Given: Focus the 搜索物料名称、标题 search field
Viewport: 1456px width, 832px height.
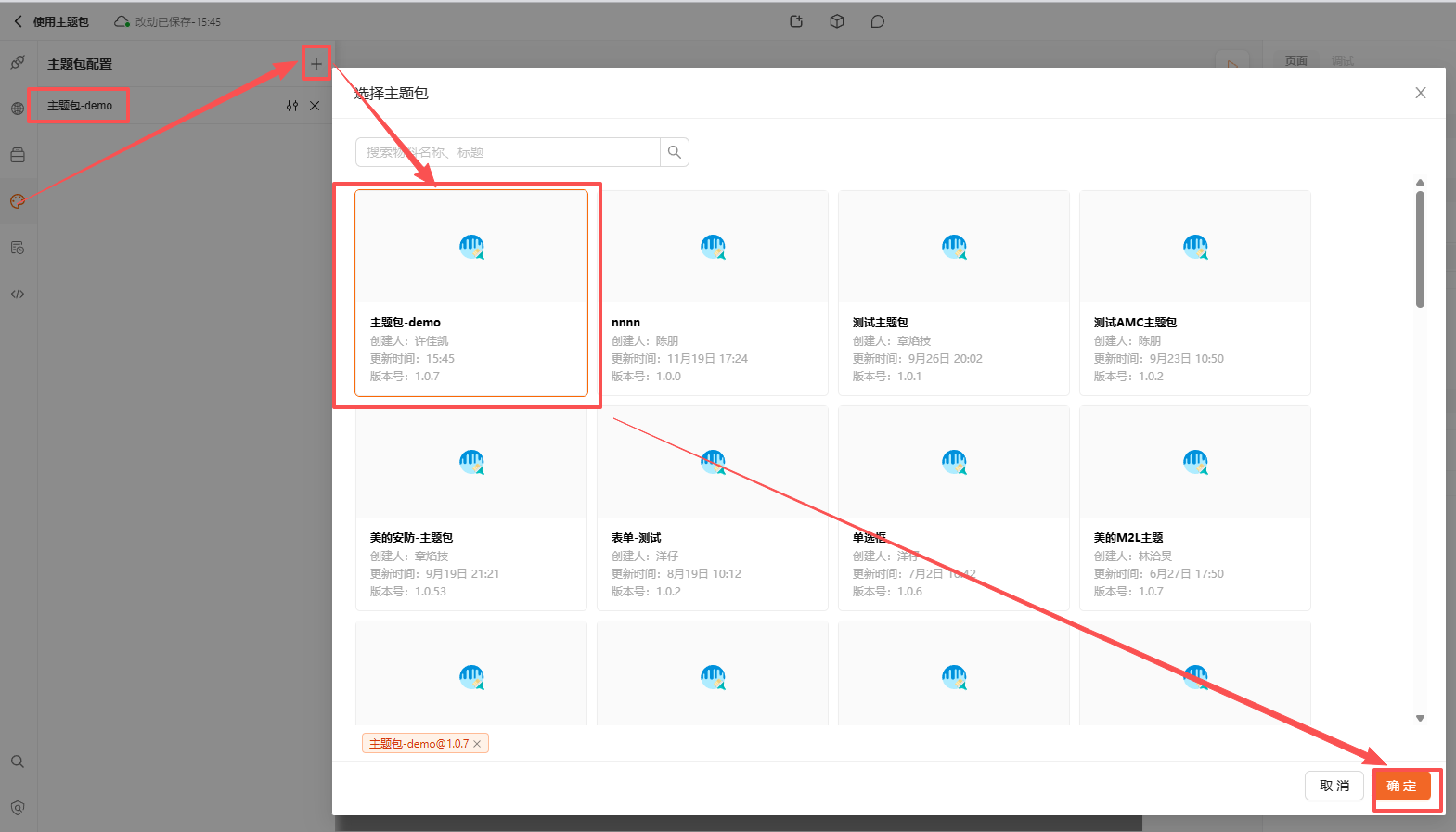Looking at the screenshot, I should click(508, 152).
